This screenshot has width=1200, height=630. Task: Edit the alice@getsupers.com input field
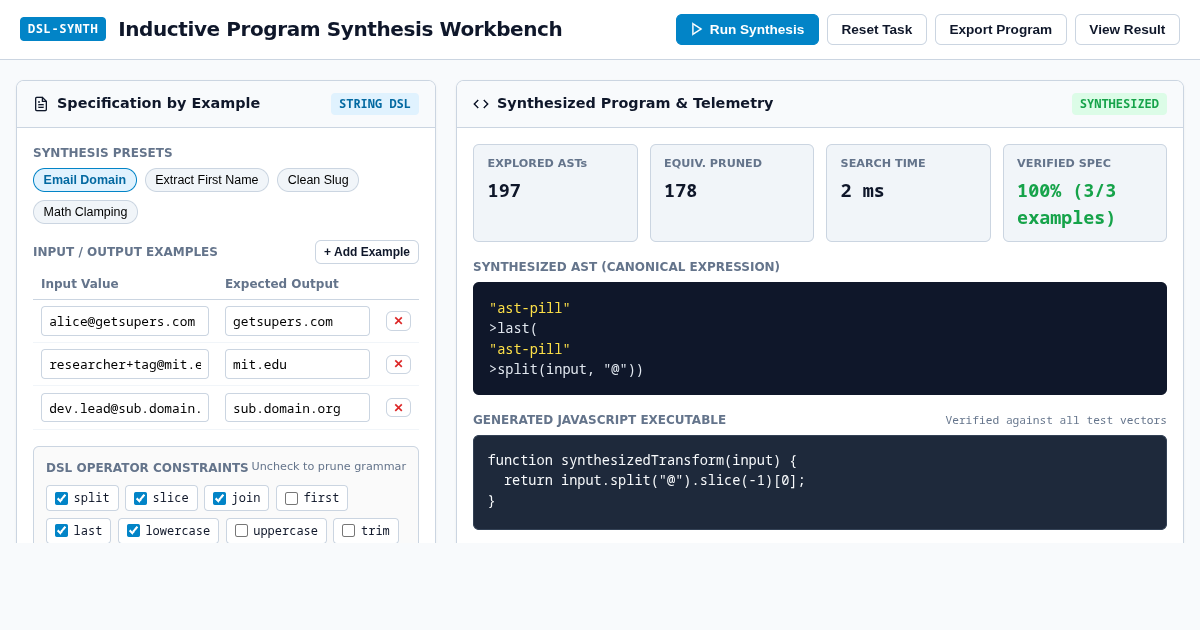click(x=125, y=321)
